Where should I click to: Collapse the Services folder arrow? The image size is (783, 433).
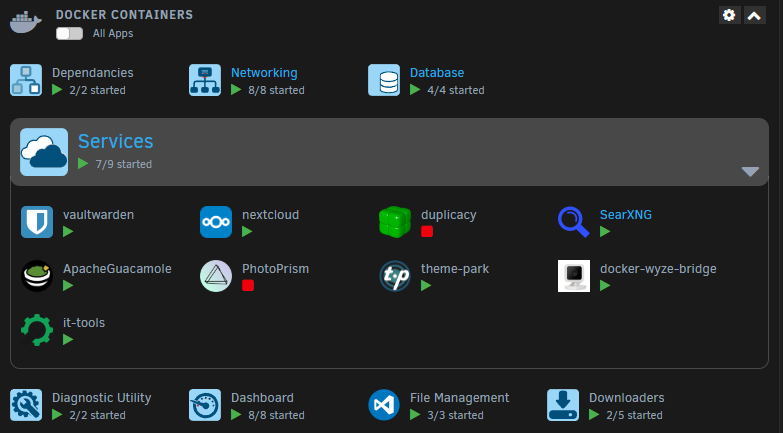750,171
